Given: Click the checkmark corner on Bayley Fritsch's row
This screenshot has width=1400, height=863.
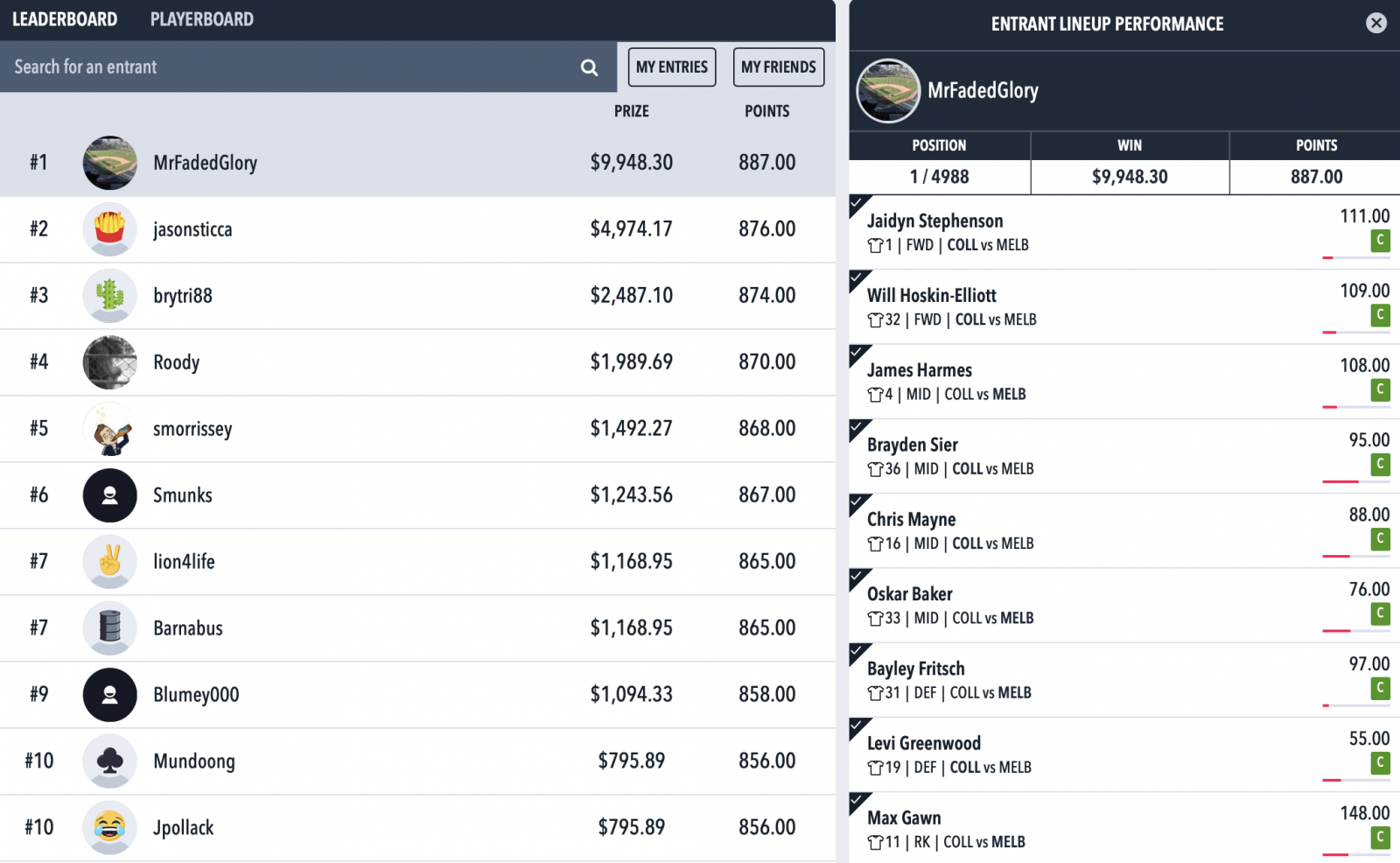Looking at the screenshot, I should point(858,652).
